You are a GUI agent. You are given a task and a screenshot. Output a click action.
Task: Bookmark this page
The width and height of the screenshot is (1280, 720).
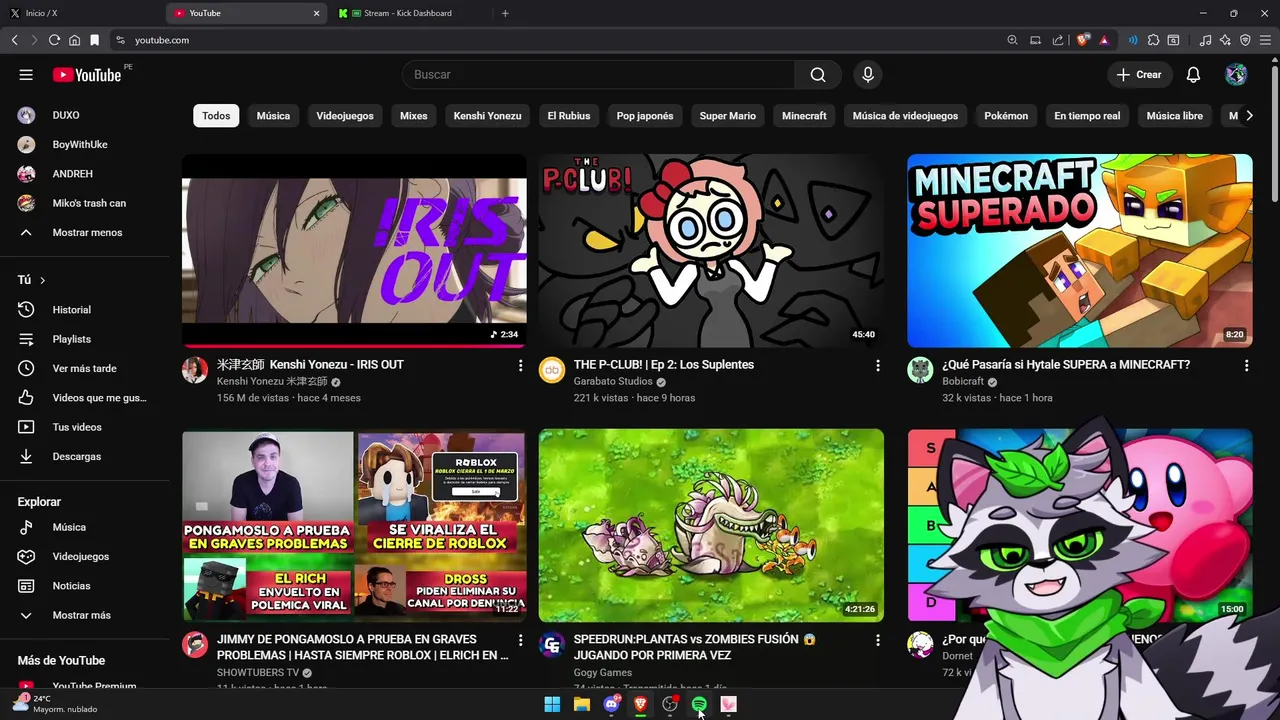[x=94, y=40]
